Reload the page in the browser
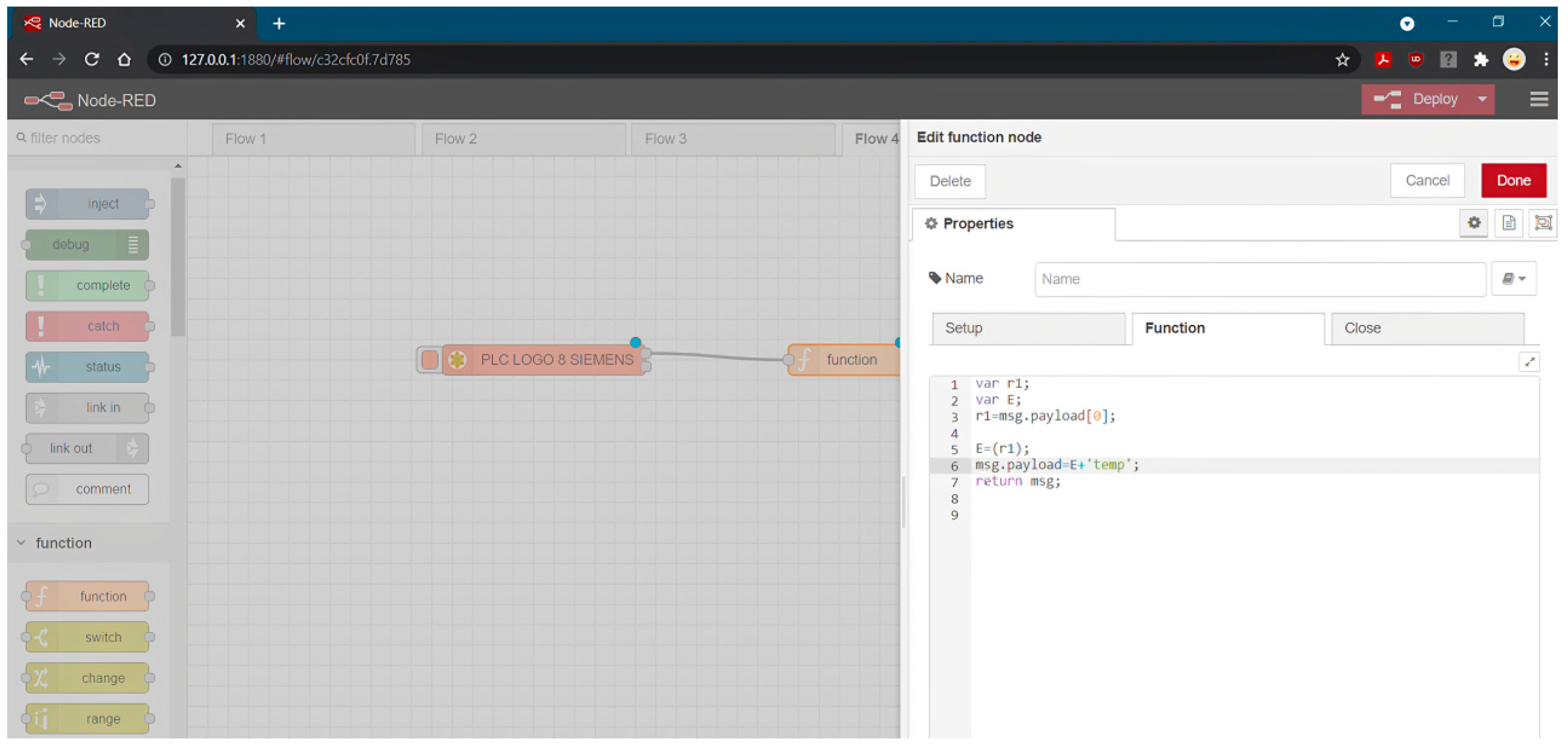 coord(92,60)
